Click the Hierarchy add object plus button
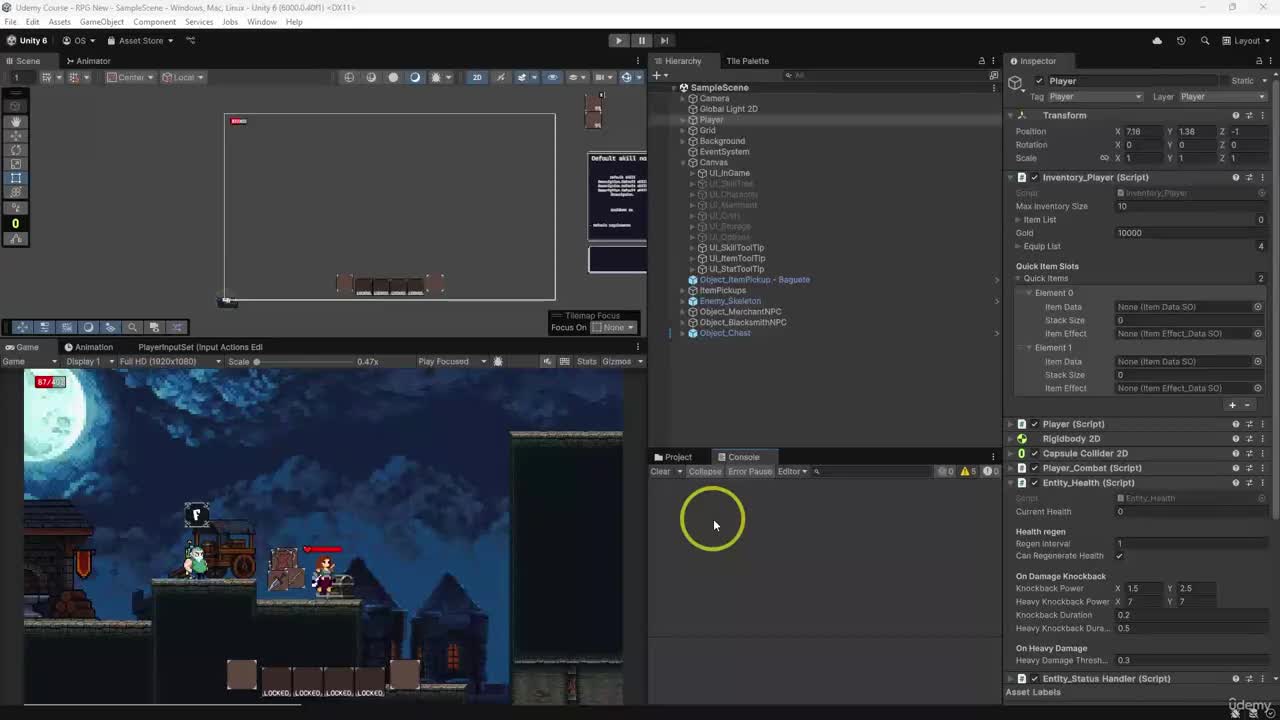 pos(658,76)
